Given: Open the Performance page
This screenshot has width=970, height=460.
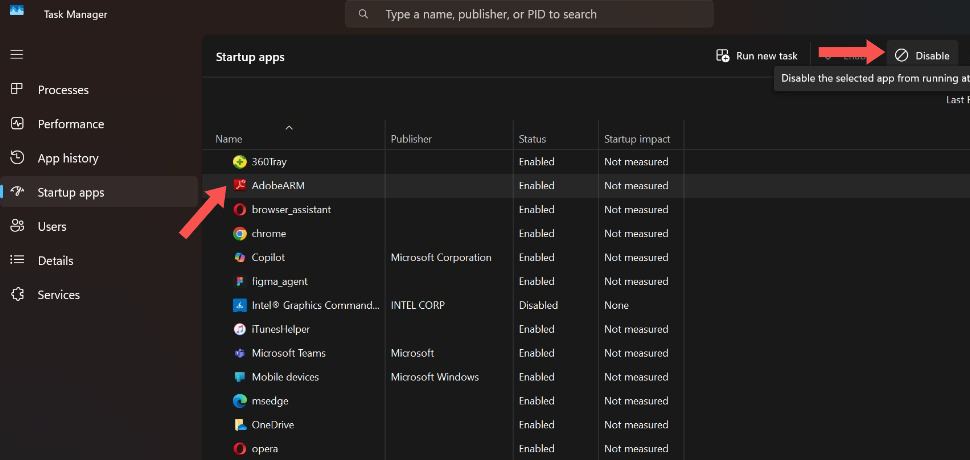Looking at the screenshot, I should click(99, 124).
